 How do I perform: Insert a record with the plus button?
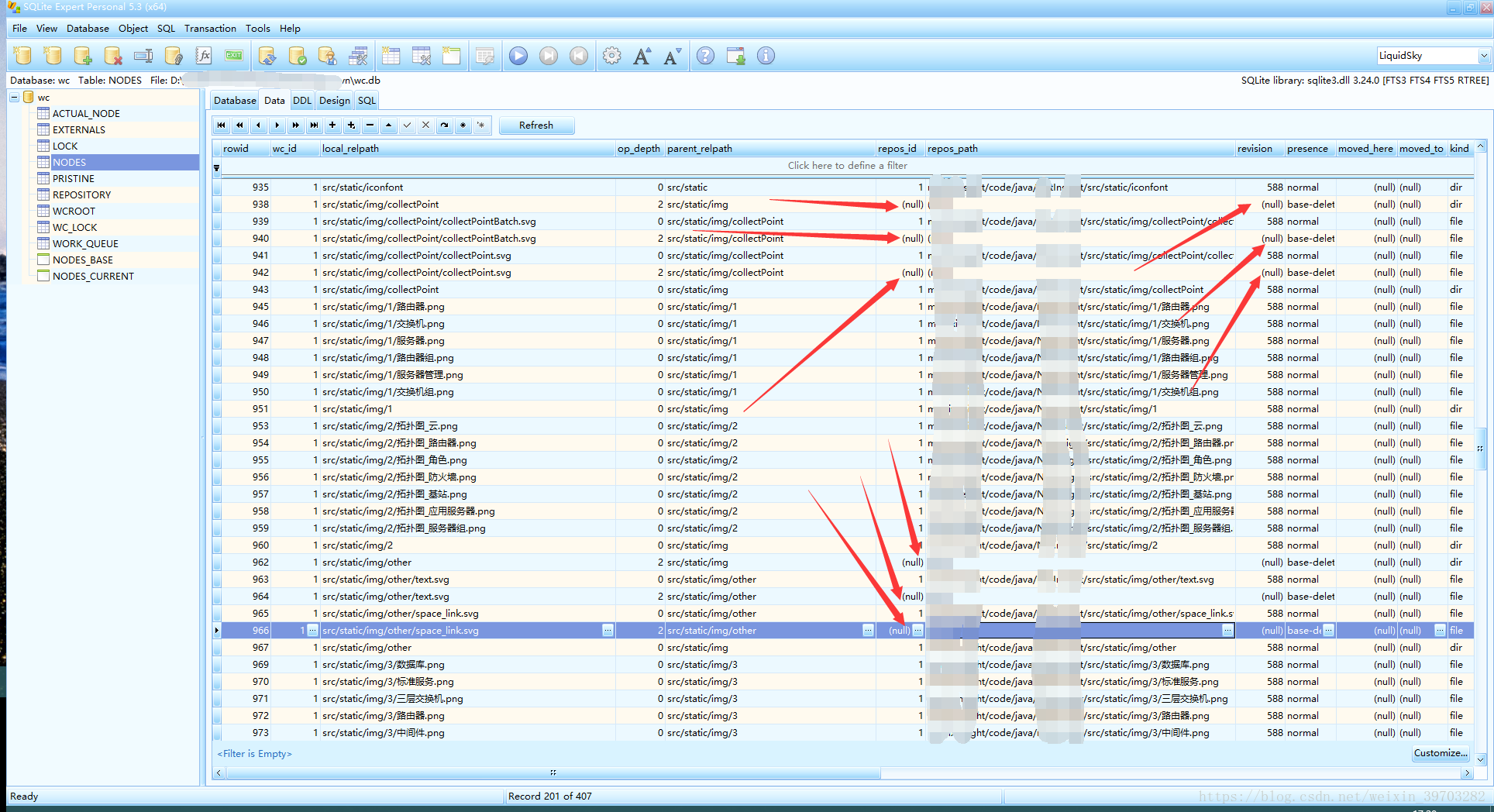332,126
